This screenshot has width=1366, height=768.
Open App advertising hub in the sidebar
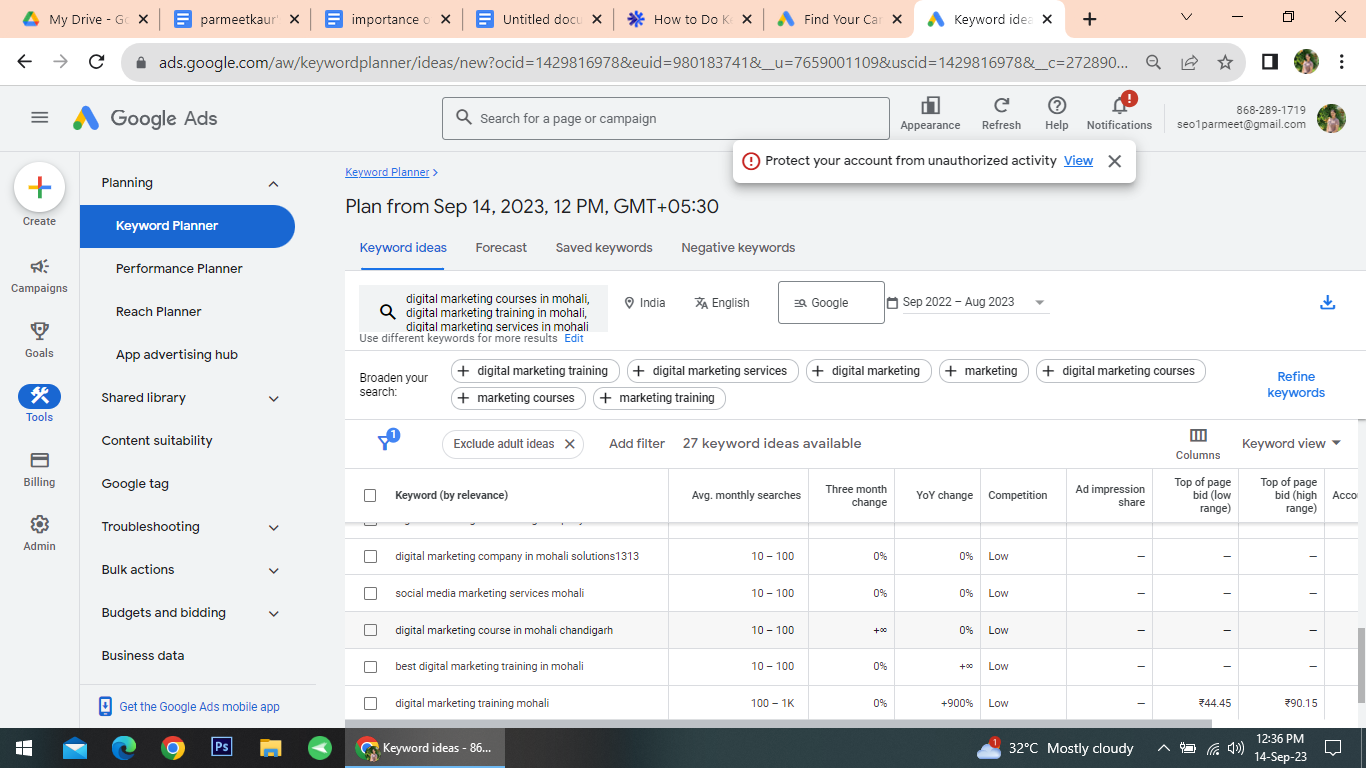177,355
